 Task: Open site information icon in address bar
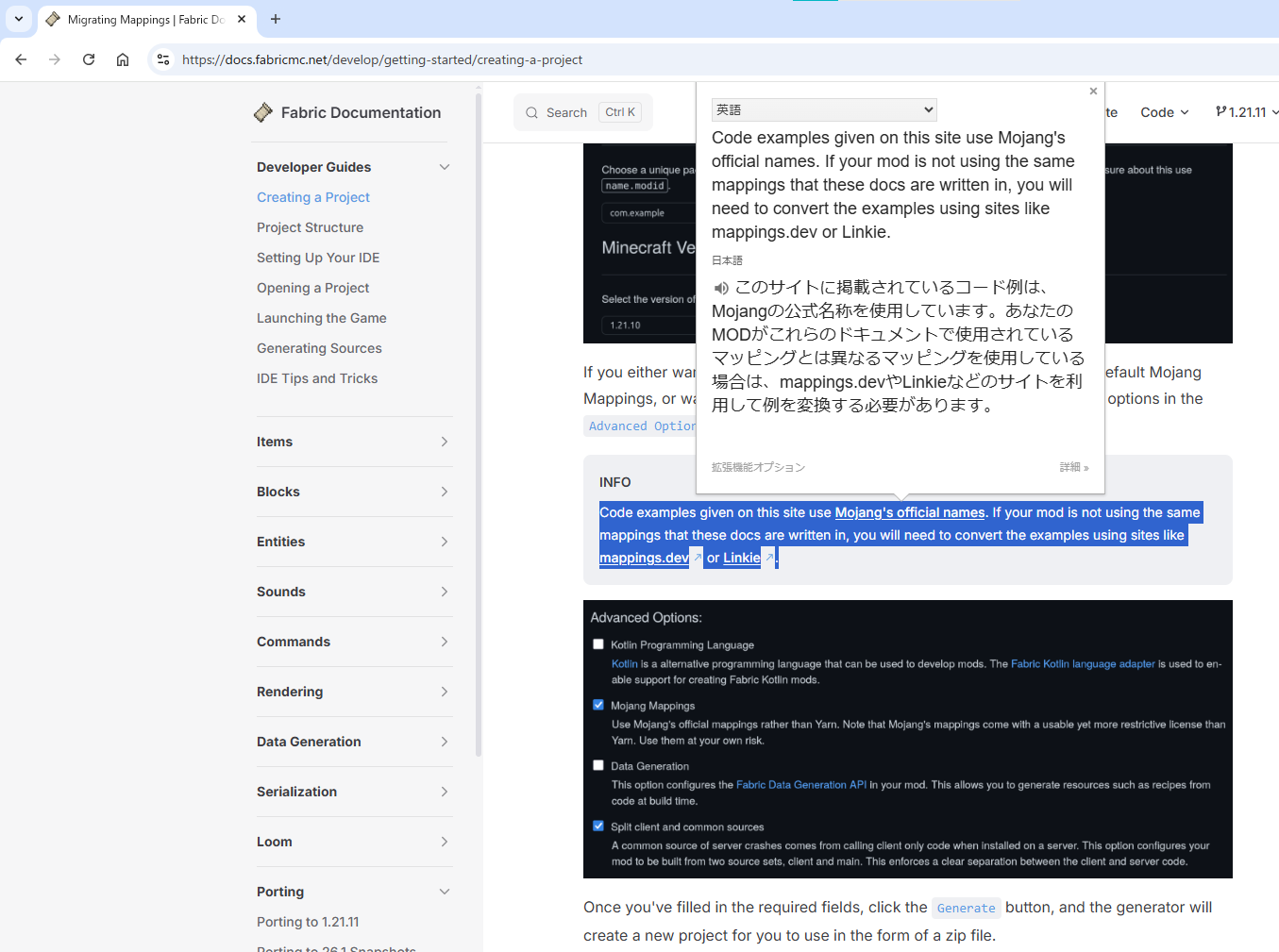tap(163, 59)
